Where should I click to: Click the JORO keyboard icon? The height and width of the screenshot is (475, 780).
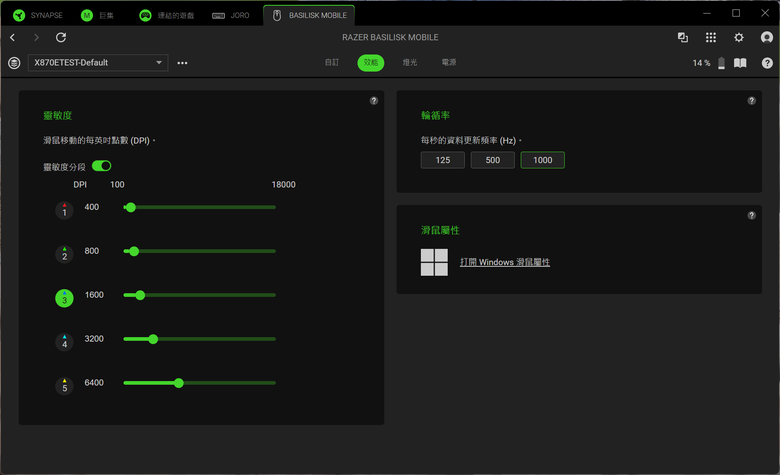[218, 16]
